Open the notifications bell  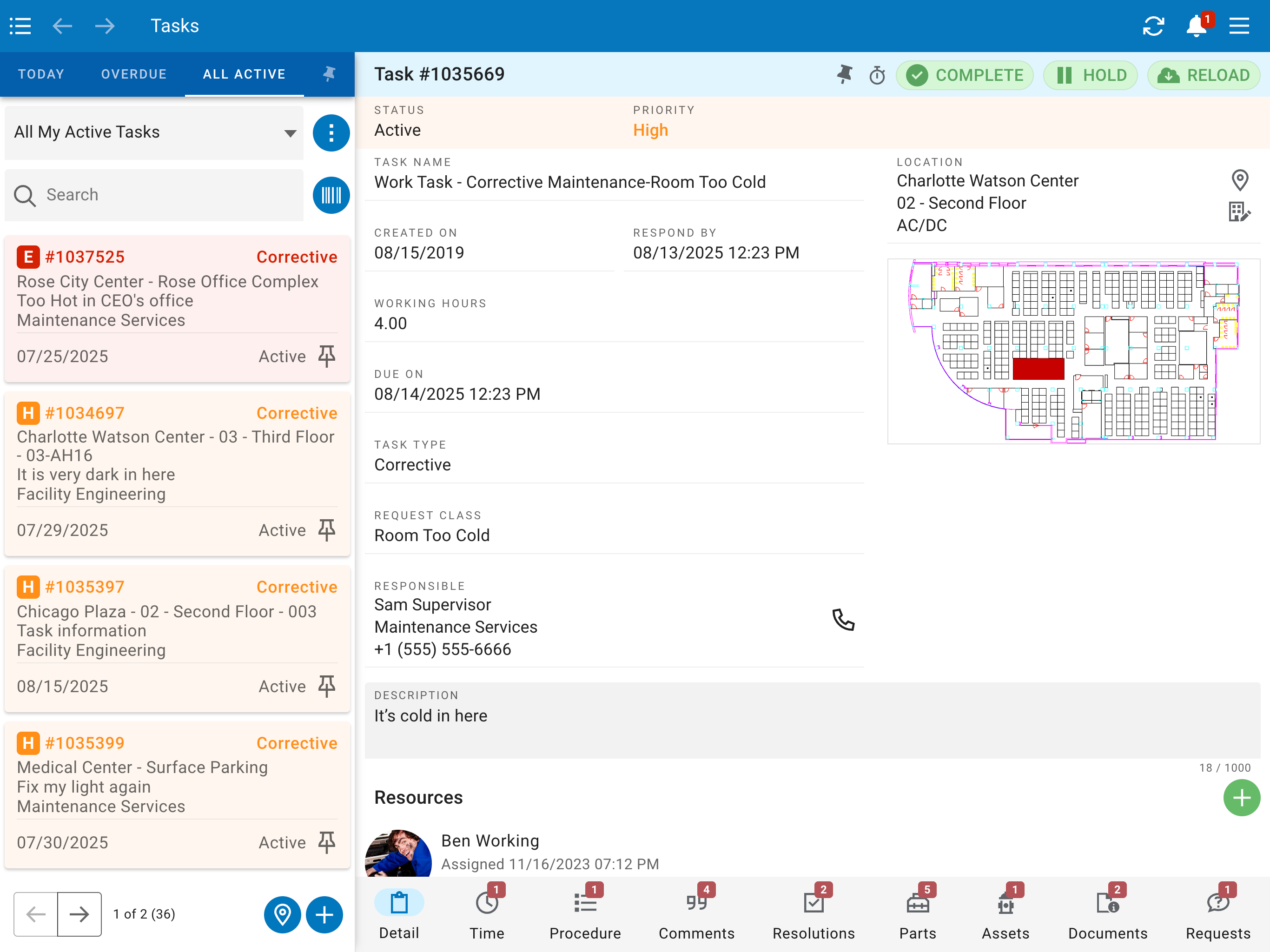tap(1197, 26)
